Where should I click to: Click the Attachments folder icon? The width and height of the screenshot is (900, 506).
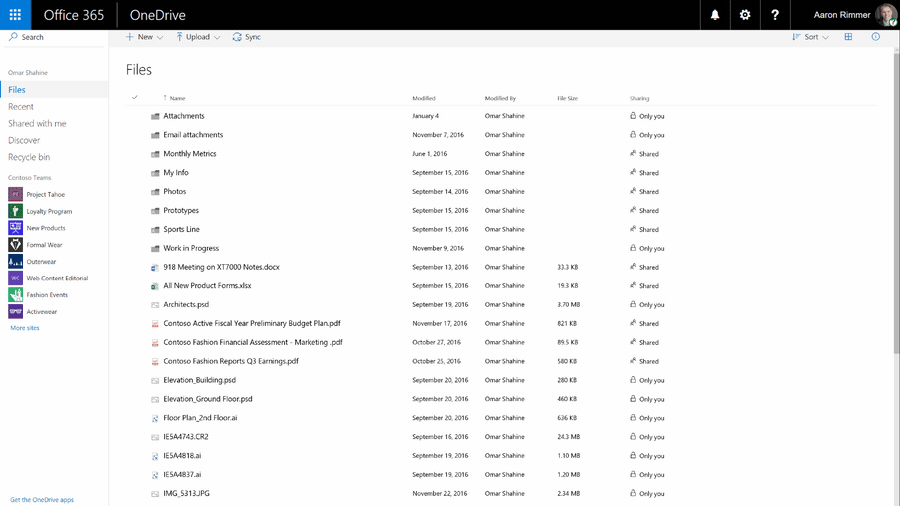(x=155, y=116)
